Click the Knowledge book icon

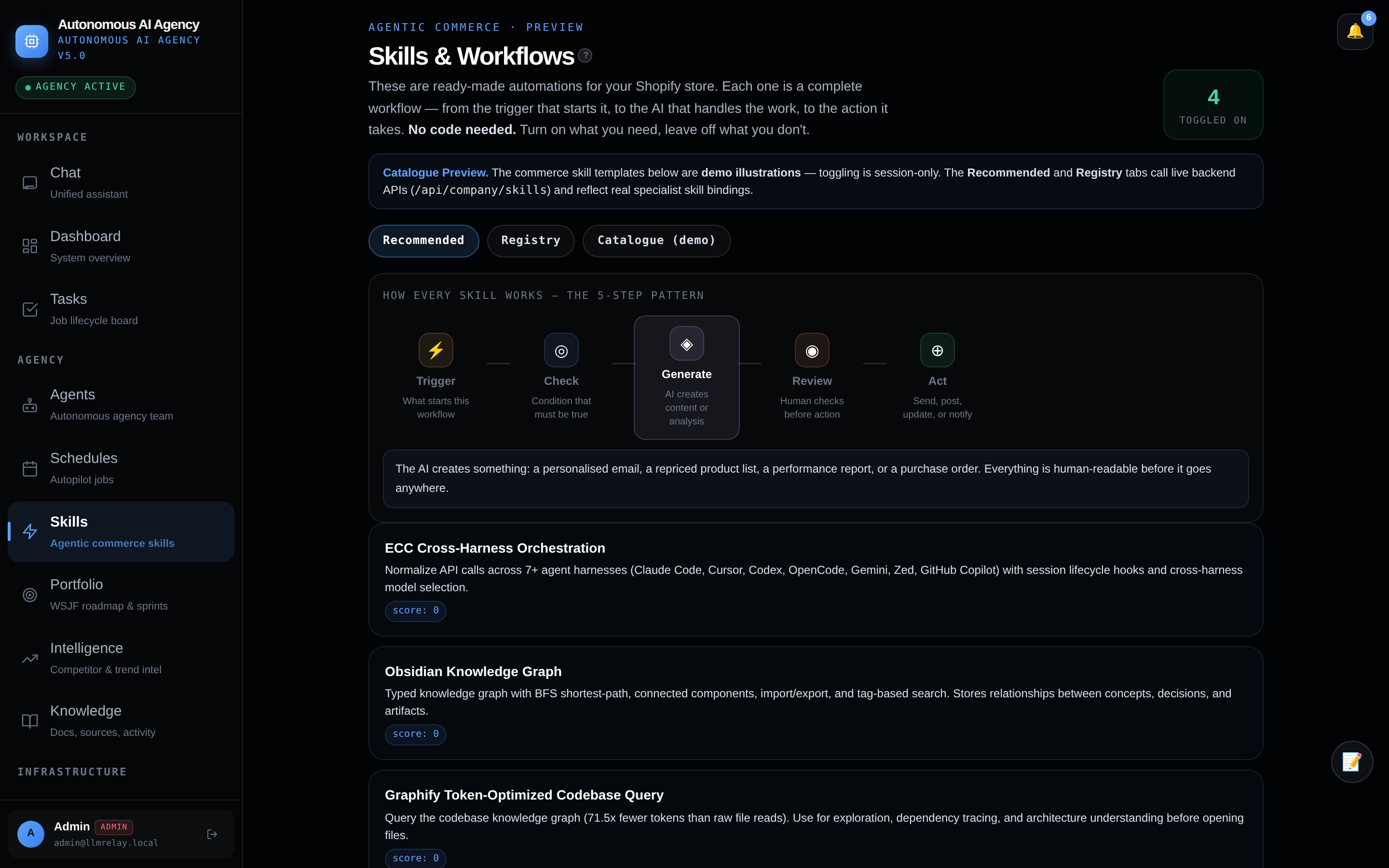click(30, 721)
